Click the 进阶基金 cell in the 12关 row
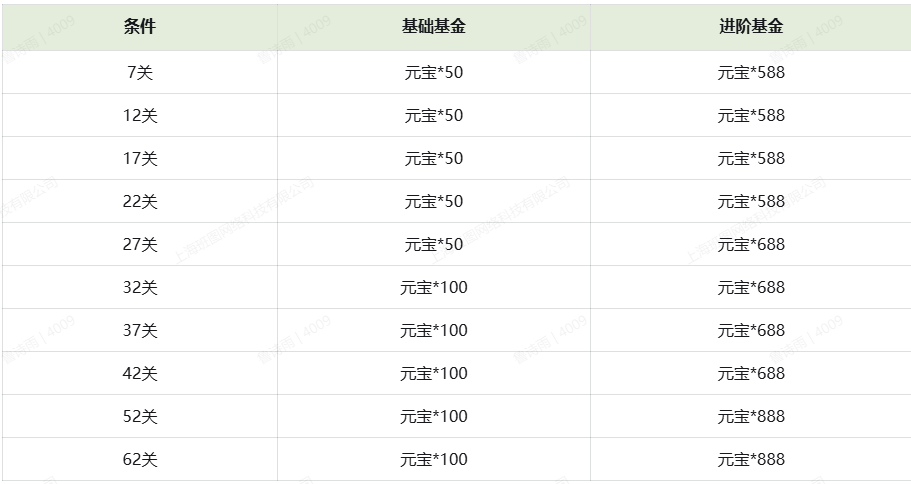 click(751, 116)
